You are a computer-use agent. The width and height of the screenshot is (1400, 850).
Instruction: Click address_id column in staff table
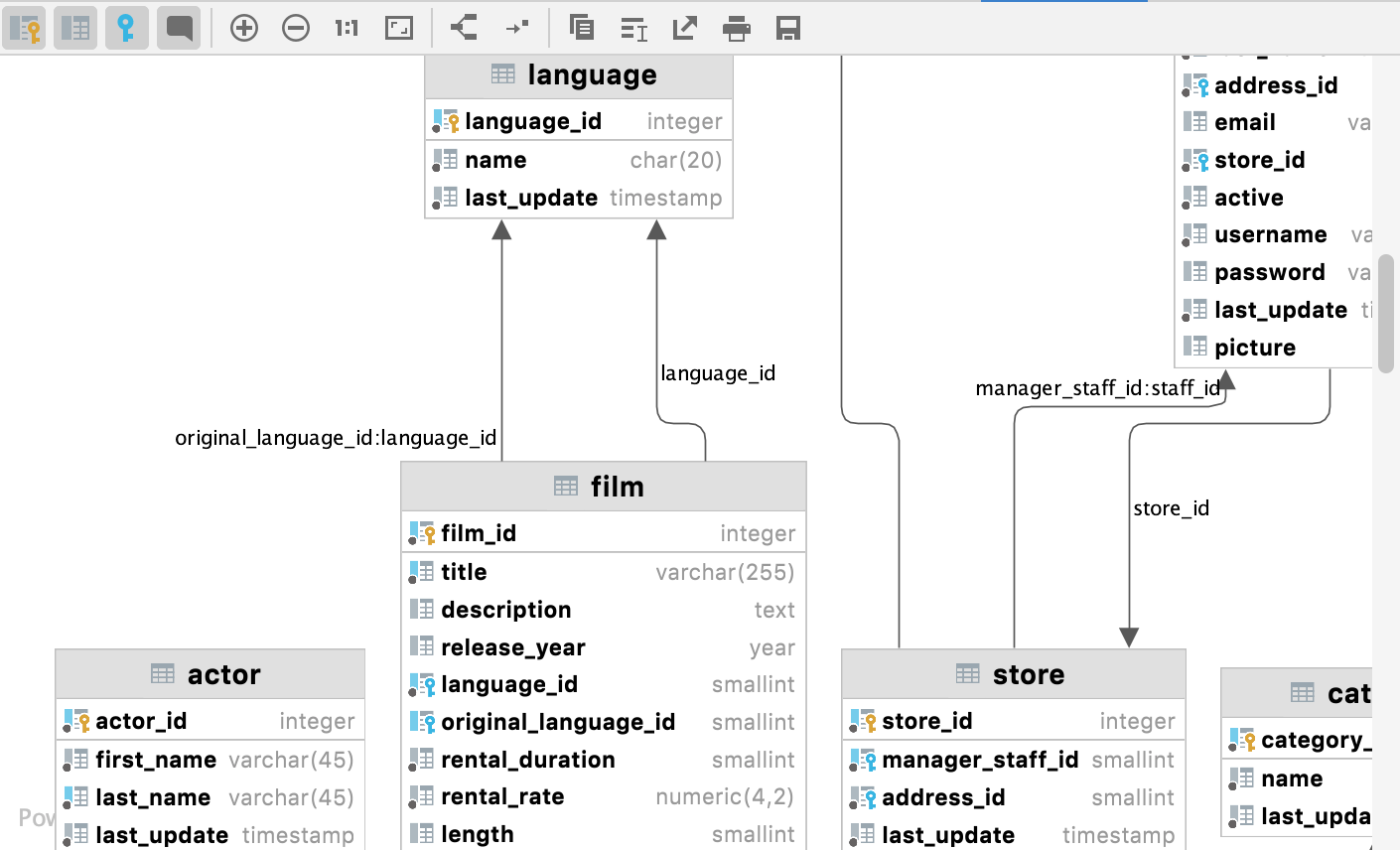[x=1274, y=85]
